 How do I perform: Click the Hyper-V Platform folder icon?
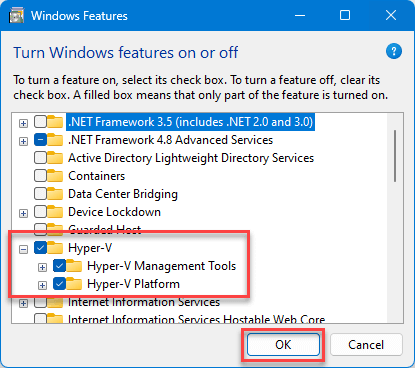pyautogui.click(x=74, y=284)
